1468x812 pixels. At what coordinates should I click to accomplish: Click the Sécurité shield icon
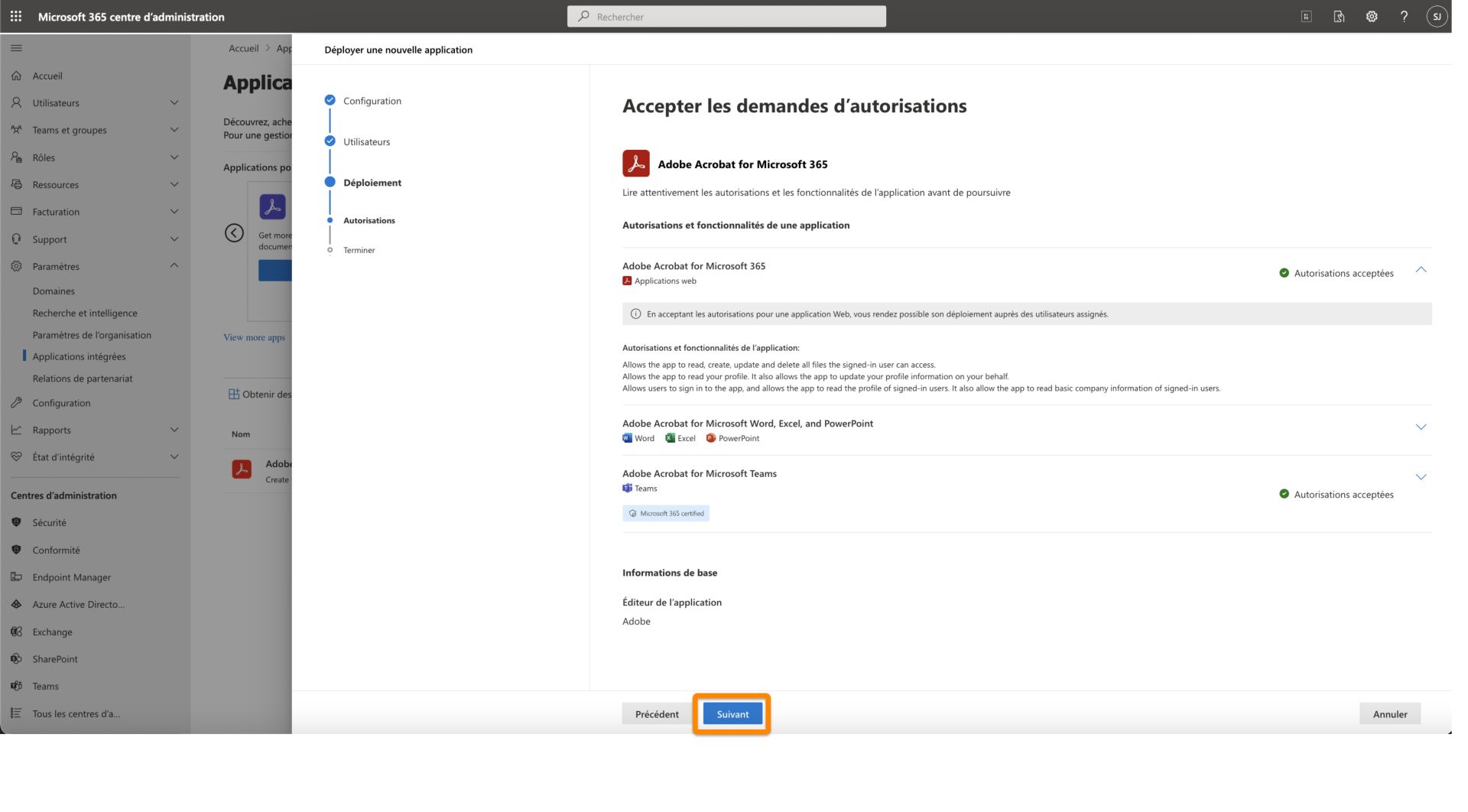pos(16,522)
